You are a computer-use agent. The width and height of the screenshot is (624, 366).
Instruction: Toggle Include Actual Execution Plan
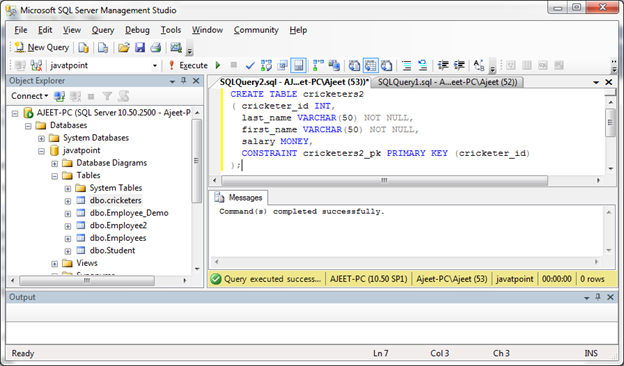point(318,65)
